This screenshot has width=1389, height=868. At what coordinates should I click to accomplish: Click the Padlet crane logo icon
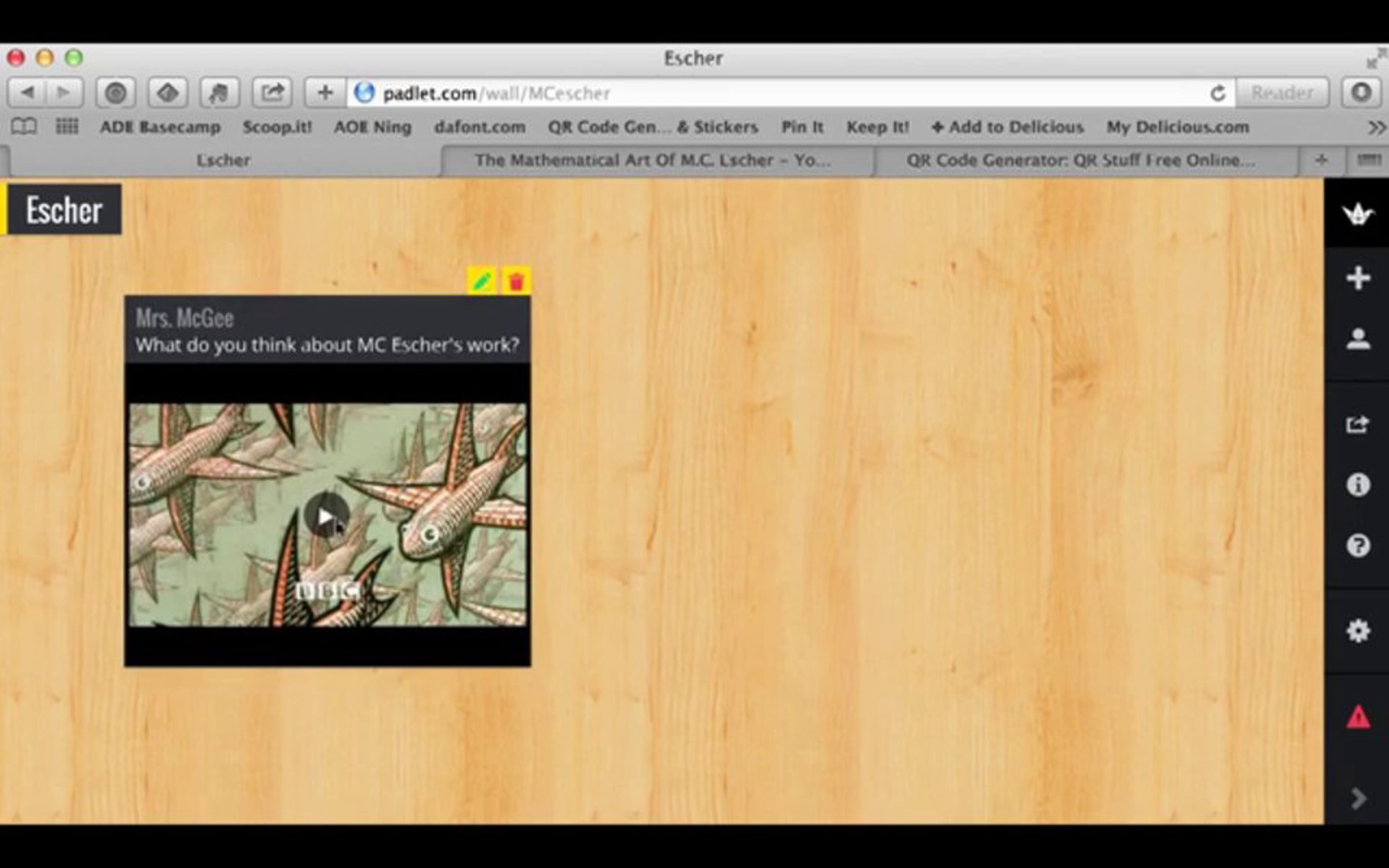(1358, 214)
